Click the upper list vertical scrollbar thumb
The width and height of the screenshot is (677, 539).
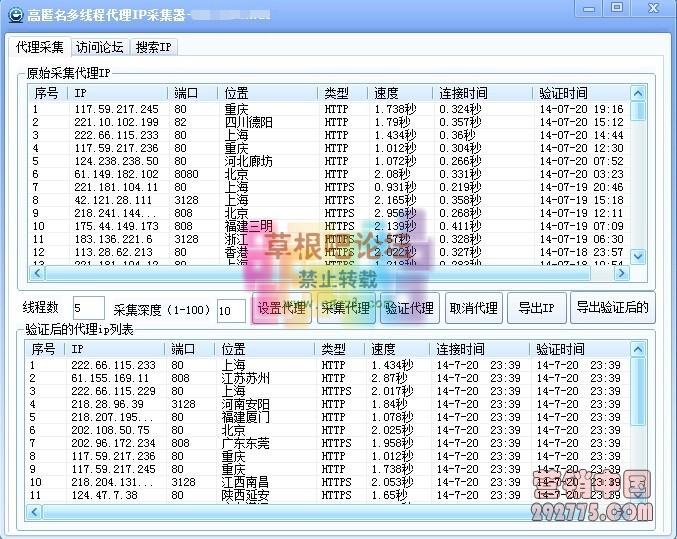click(x=638, y=111)
